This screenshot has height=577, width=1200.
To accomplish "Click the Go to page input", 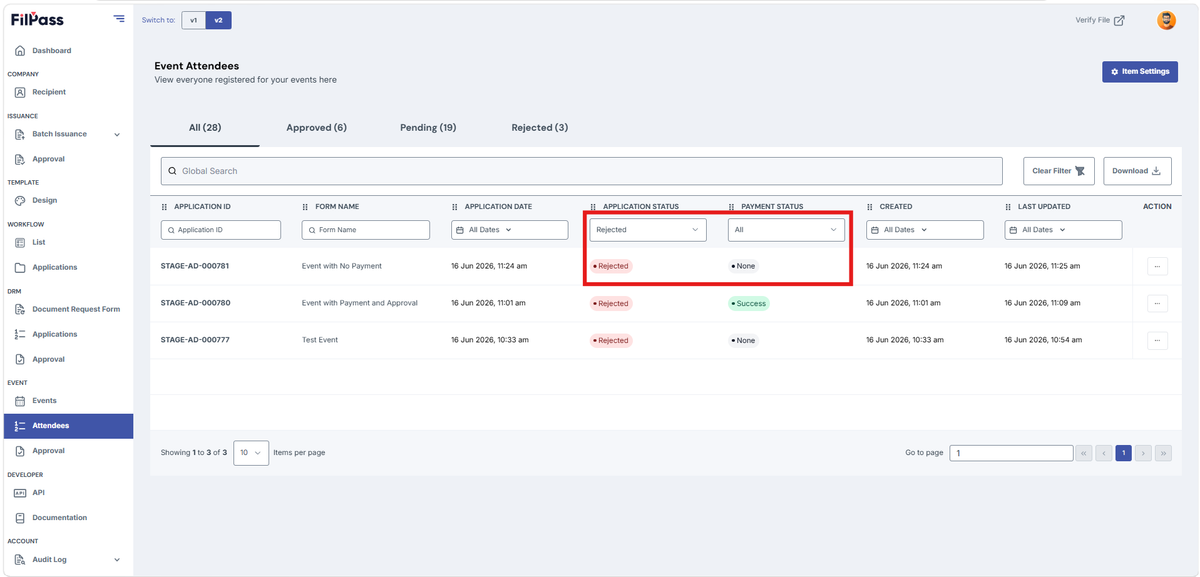I will 1011,453.
